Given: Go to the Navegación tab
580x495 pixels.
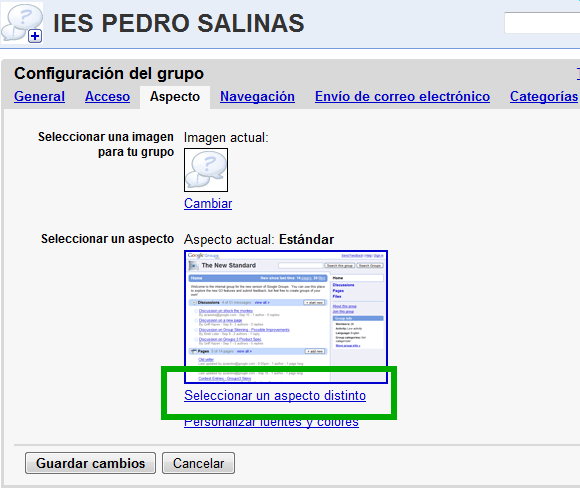Looking at the screenshot, I should point(257,97).
